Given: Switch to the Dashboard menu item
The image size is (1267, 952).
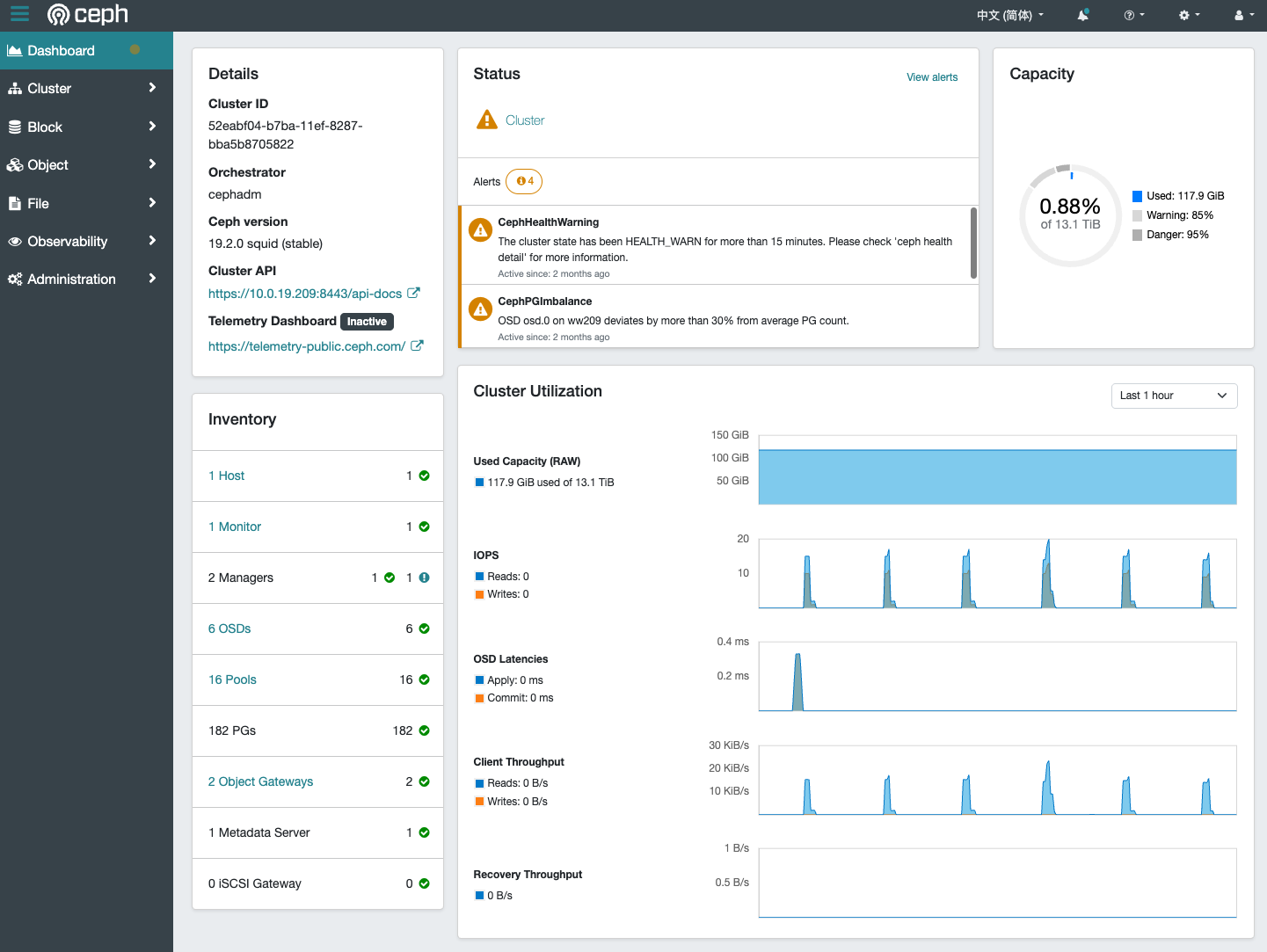Looking at the screenshot, I should 62,50.
